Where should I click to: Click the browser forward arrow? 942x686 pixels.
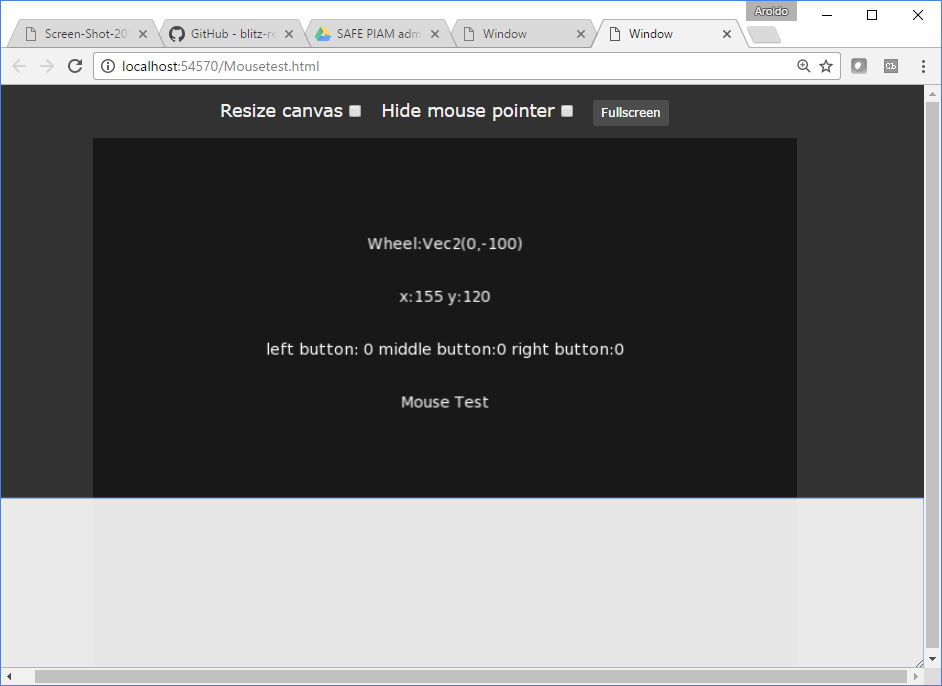click(x=46, y=66)
